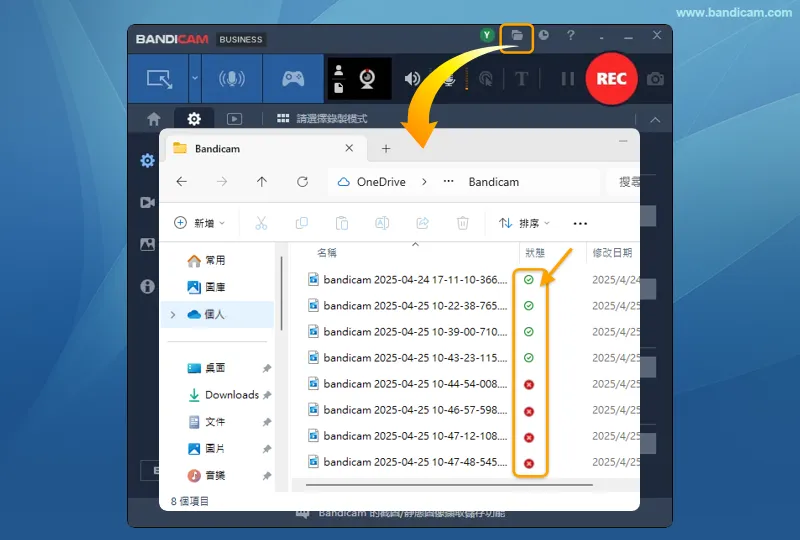This screenshot has width=800, height=540.
Task: Click the horizontal scrollbar in file list
Action: point(449,484)
